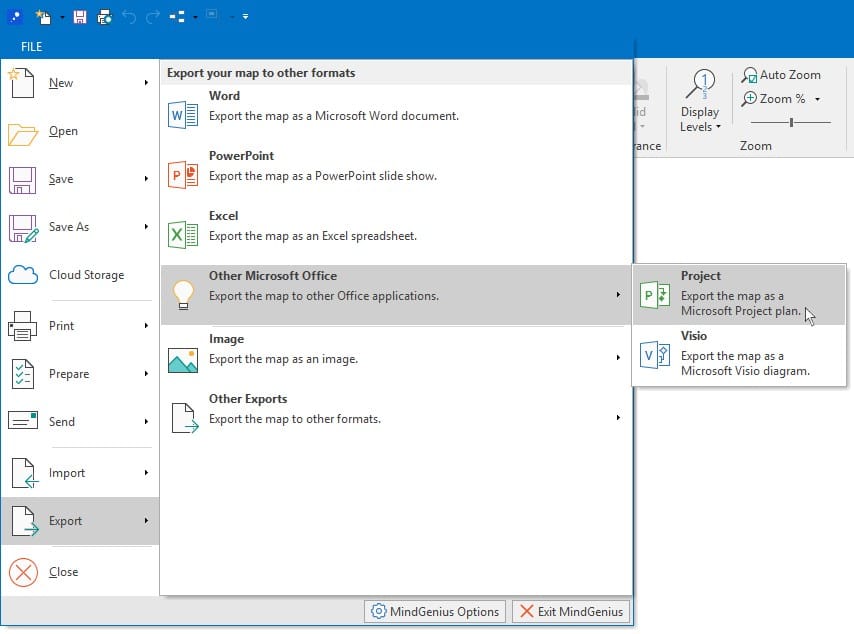Image resolution: width=854 pixels, height=634 pixels.
Task: Choose the Visio diagram export description
Action: (x=745, y=363)
